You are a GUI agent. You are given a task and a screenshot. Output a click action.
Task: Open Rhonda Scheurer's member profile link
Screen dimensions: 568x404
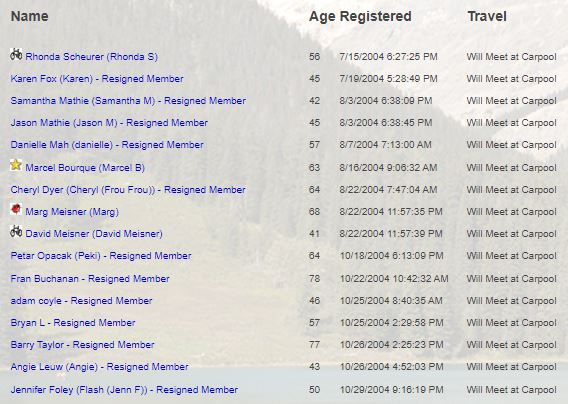pos(91,57)
